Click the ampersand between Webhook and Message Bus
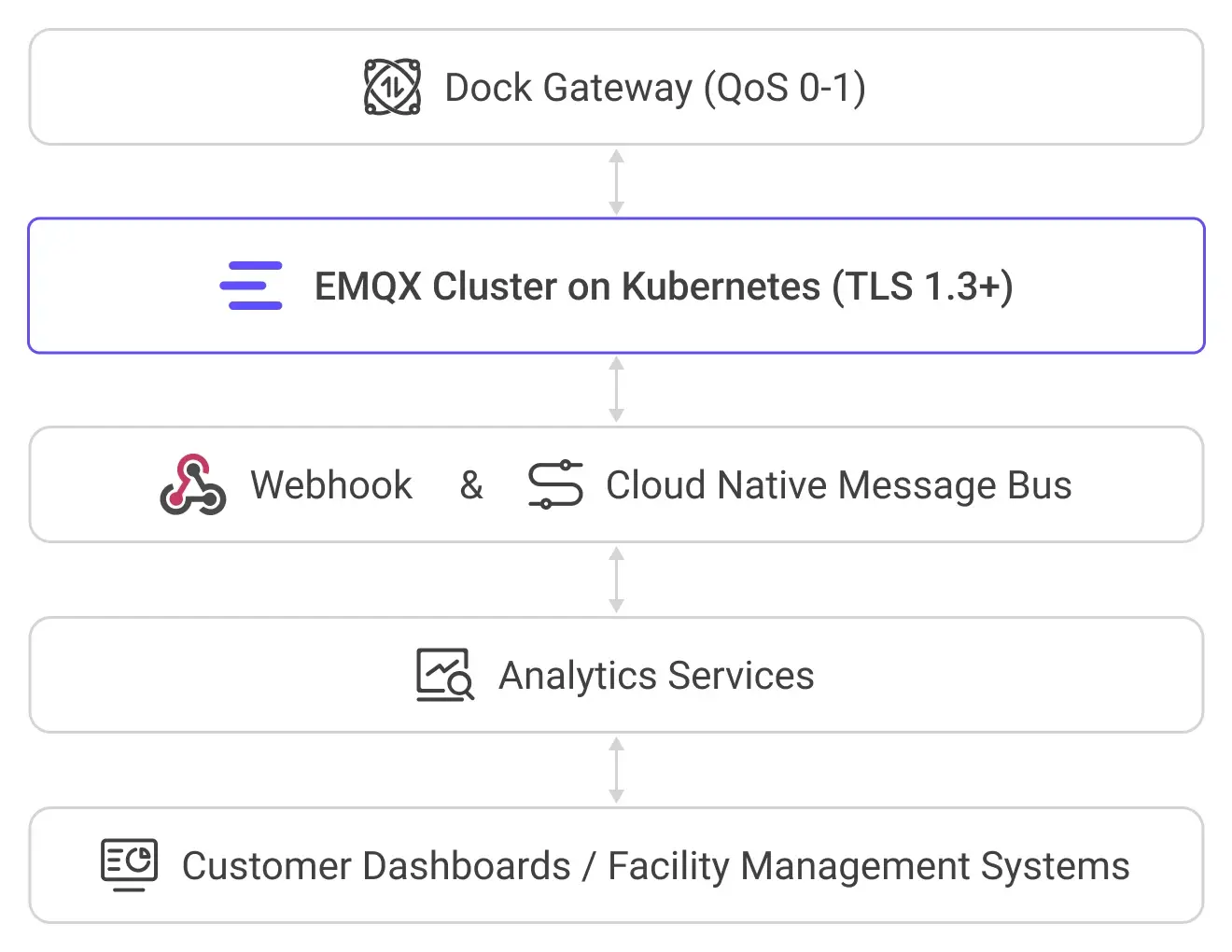This screenshot has height=952, width=1232. click(x=471, y=485)
